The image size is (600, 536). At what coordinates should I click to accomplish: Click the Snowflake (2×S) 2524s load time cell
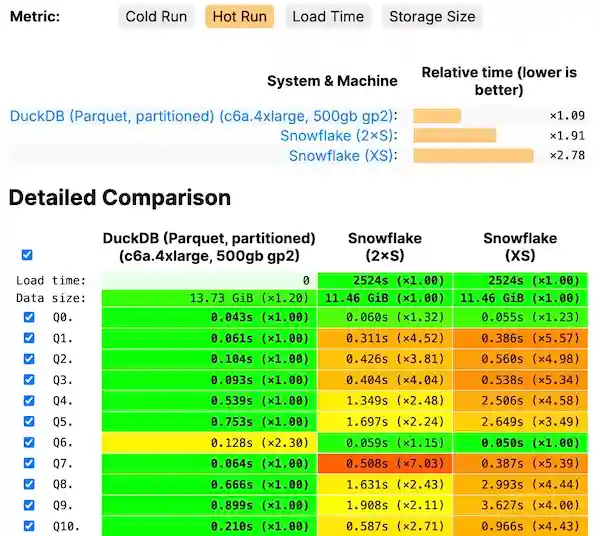[385, 280]
